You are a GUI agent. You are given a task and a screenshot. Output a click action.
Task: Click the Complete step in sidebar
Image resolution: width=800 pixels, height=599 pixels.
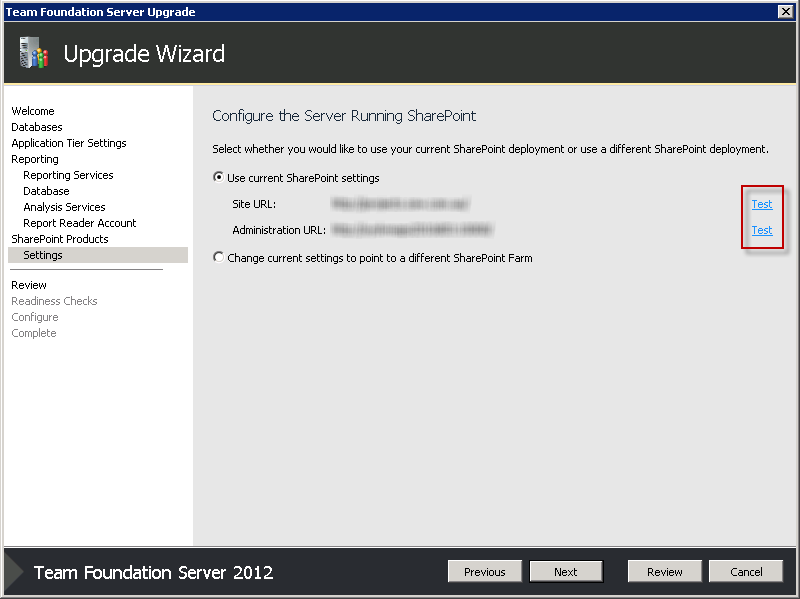pos(34,333)
